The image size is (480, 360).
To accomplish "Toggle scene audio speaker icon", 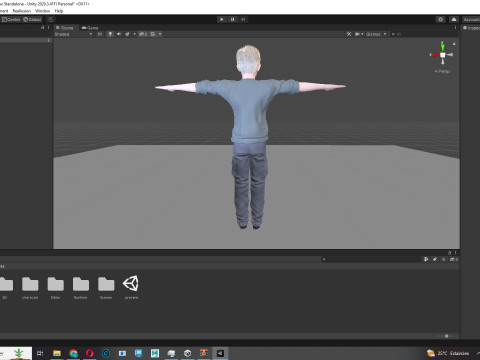I will tap(119, 34).
